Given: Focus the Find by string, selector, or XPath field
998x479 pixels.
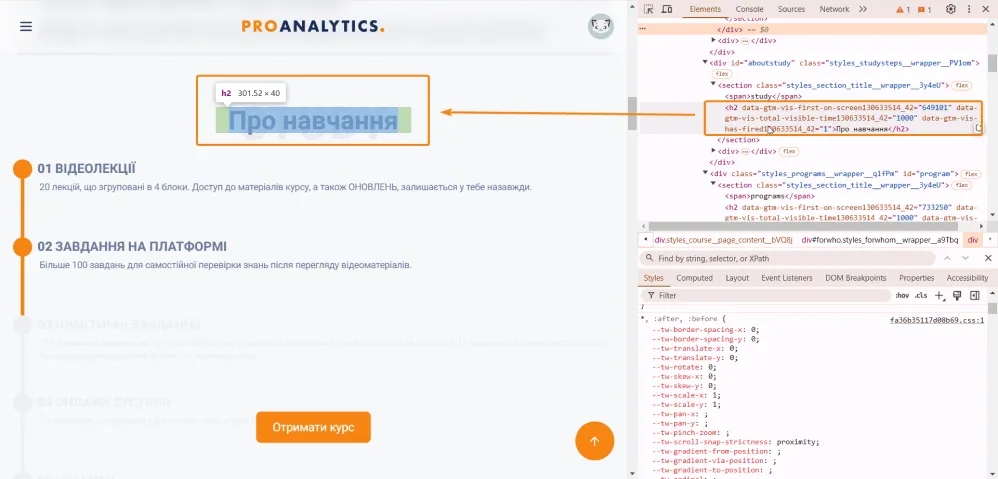Looking at the screenshot, I should coord(787,259).
